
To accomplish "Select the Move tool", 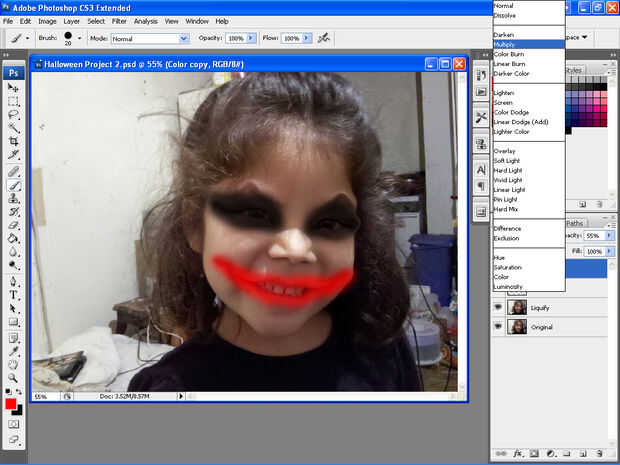I will (x=13, y=88).
